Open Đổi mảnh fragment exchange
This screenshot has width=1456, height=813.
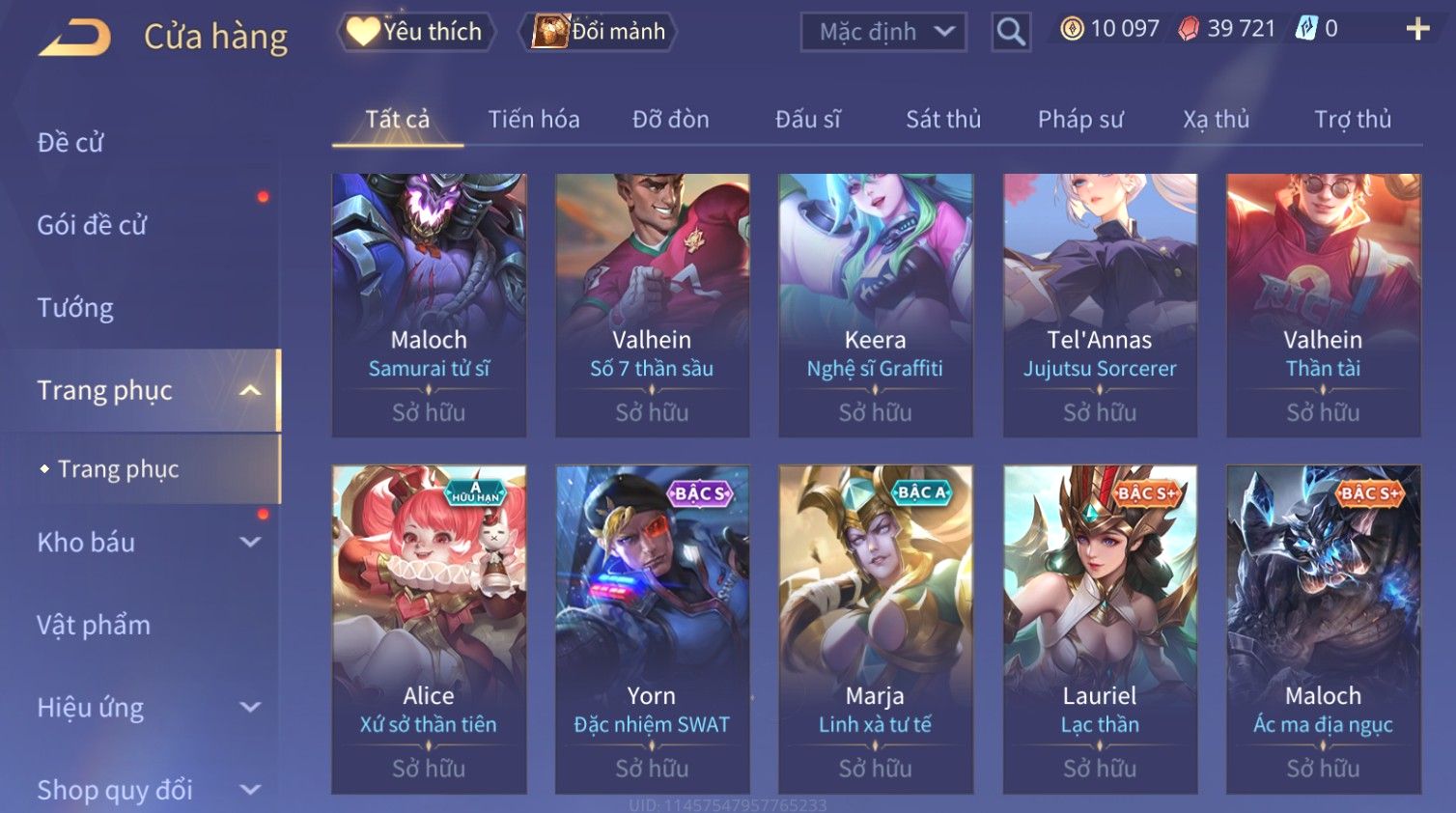click(599, 32)
